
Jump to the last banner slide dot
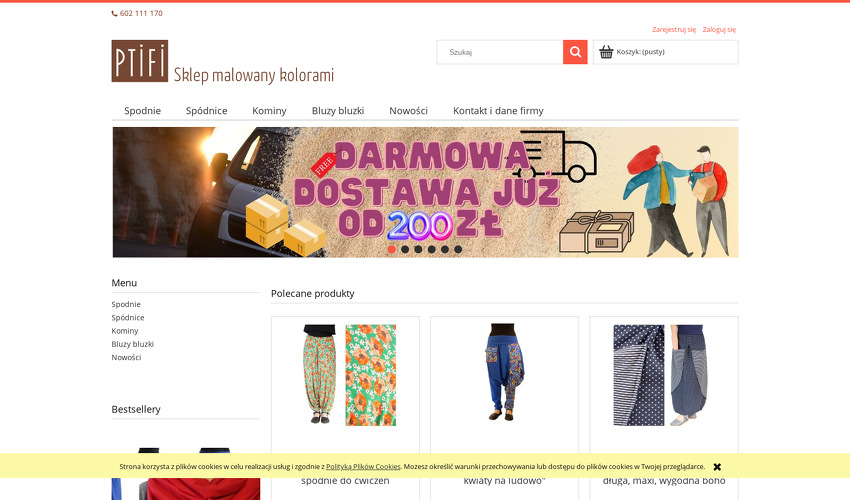tap(458, 249)
